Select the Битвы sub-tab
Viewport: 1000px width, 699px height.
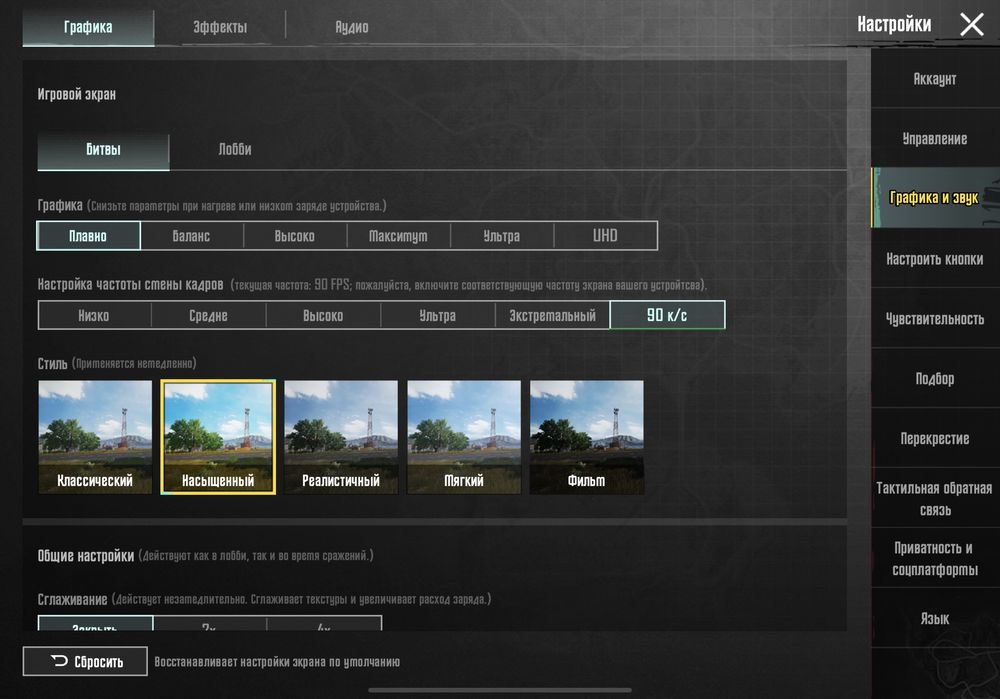[x=103, y=150]
